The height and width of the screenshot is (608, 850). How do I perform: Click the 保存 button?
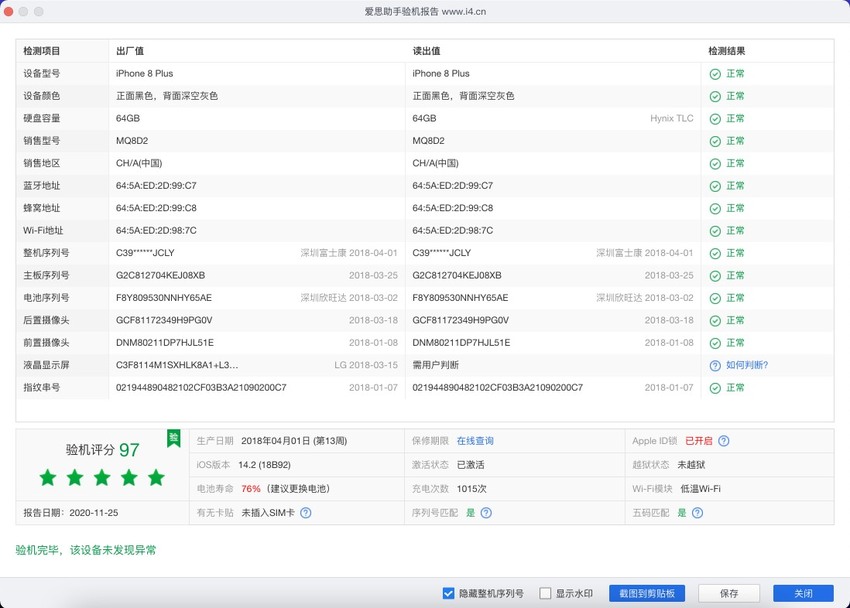click(x=729, y=593)
